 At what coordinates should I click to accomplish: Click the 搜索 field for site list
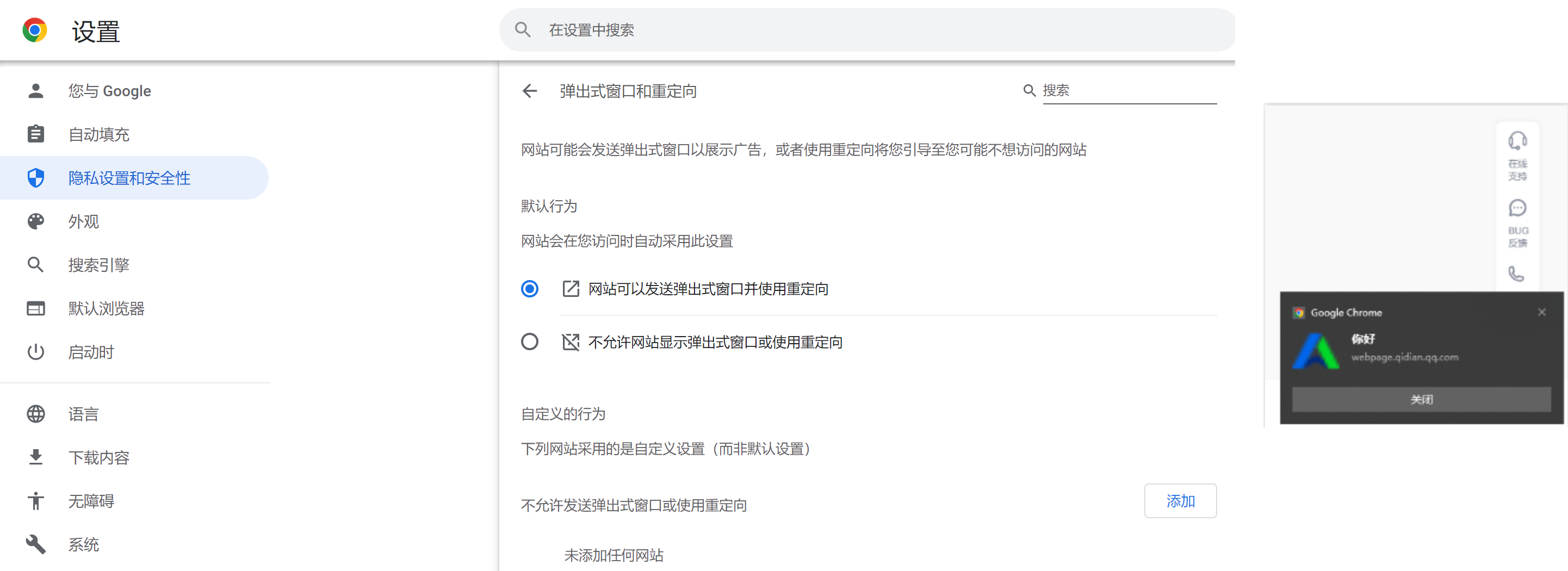tap(1129, 91)
